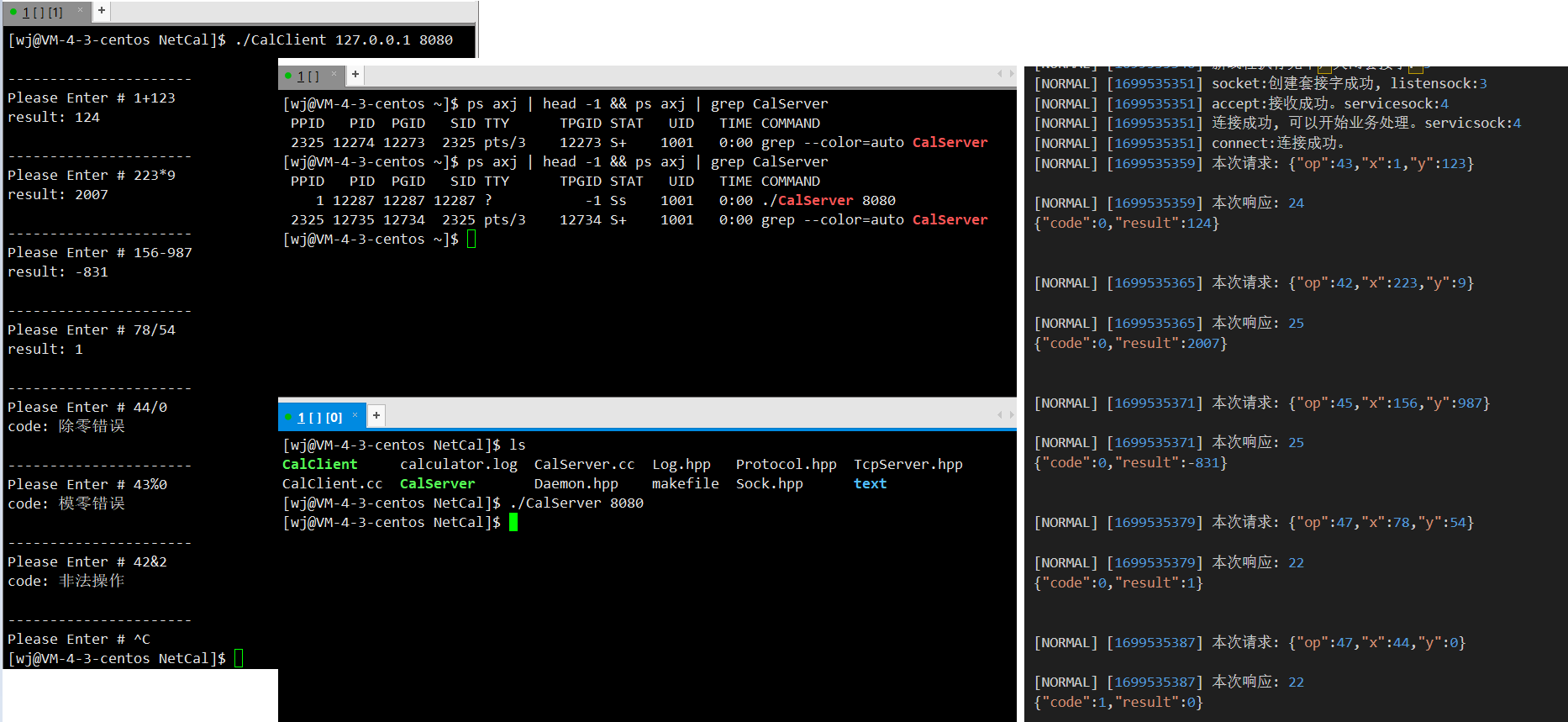Viewport: 1568px width, 722px height.
Task: Click the 'result: 124' line in client terminal
Action: [x=54, y=118]
